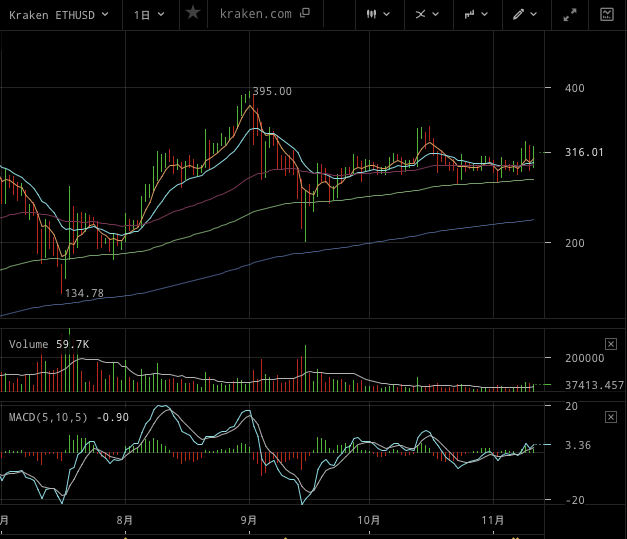Click the 9月 date axis label
627x539 pixels.
tap(249, 520)
